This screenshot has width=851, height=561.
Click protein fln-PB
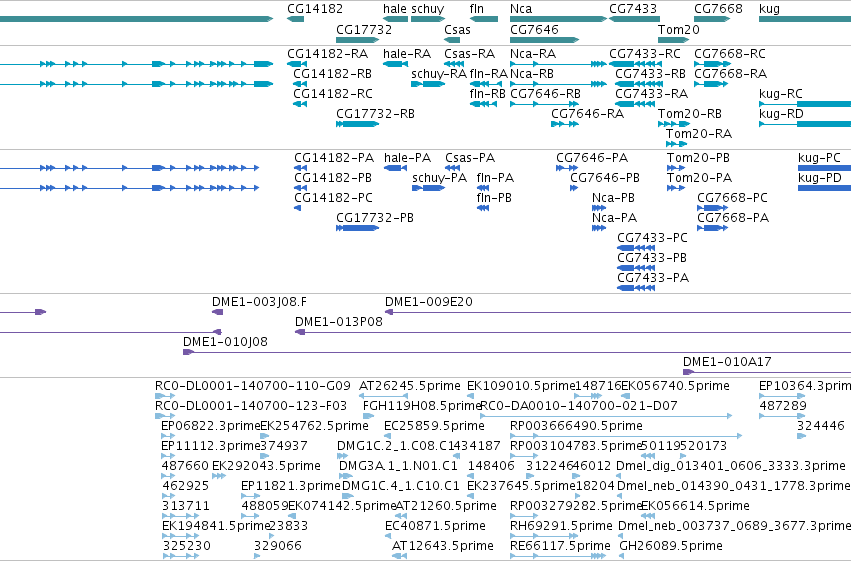coord(494,198)
